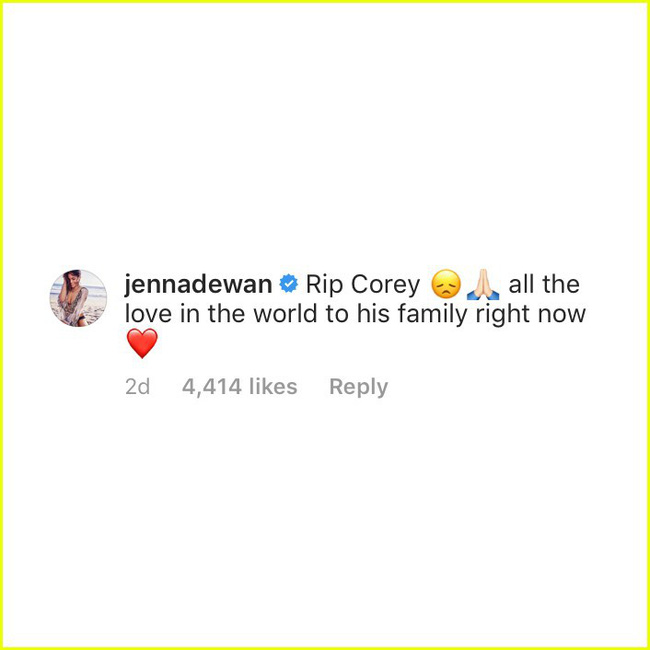The height and width of the screenshot is (650, 650).
Task: Click the sad face emoji
Action: click(x=446, y=284)
